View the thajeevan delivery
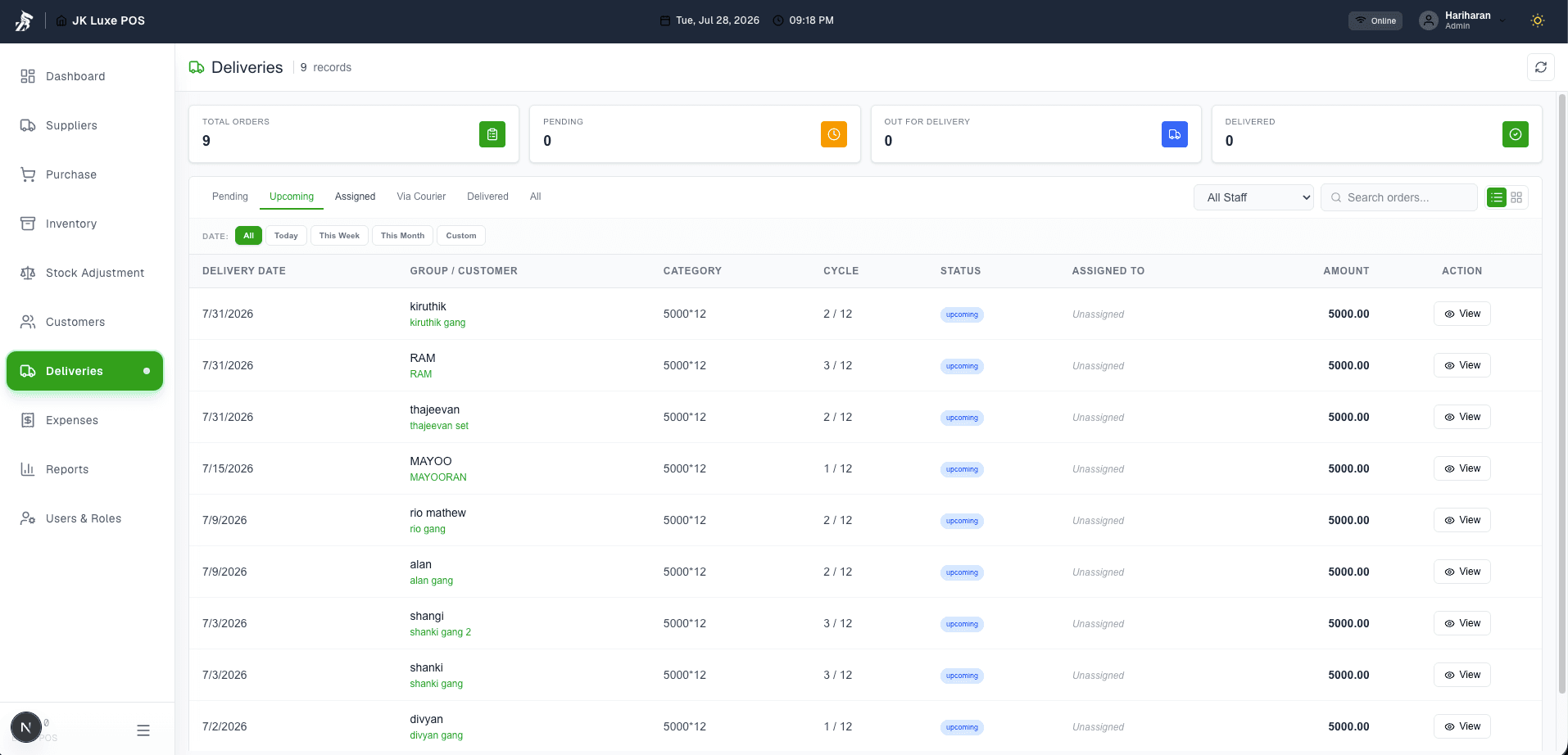This screenshot has height=755, width=1568. 1462,417
